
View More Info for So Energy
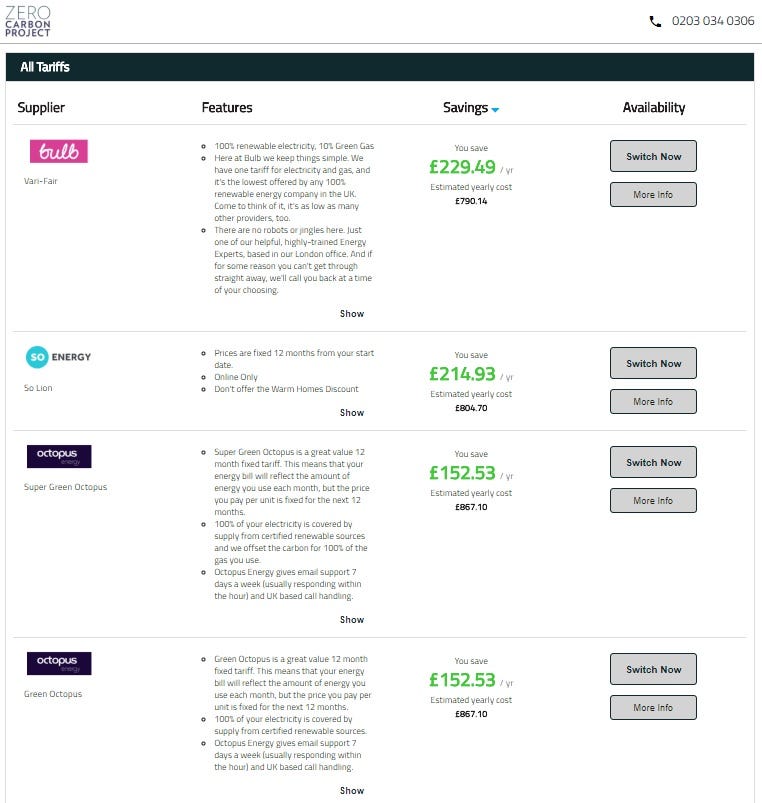(653, 402)
